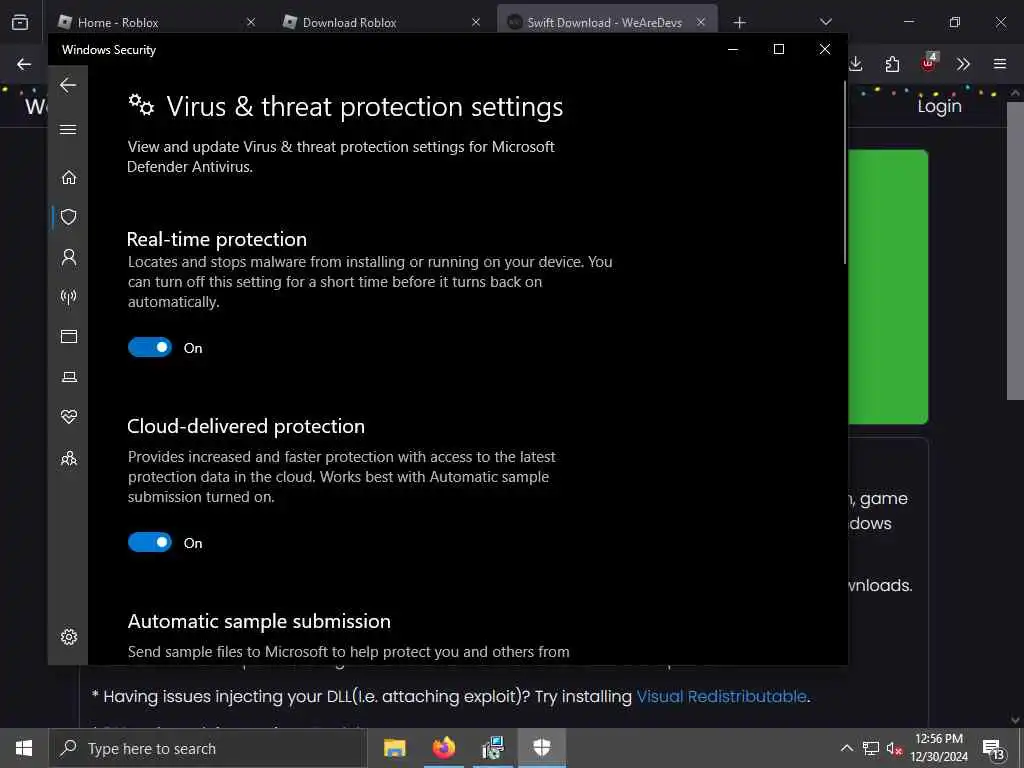Expand more toolbar tools chevrons
Viewport: 1024px width, 768px height.
tap(963, 64)
